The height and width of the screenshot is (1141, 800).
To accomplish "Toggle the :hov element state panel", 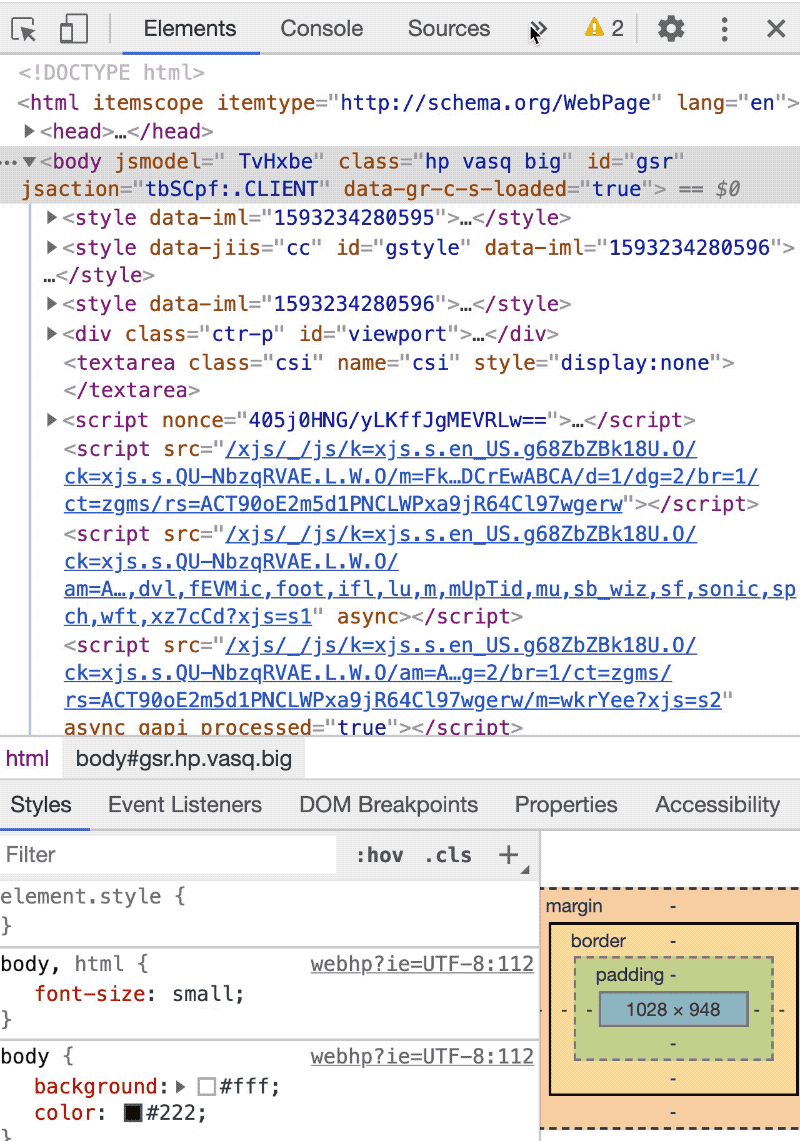I will [x=379, y=855].
